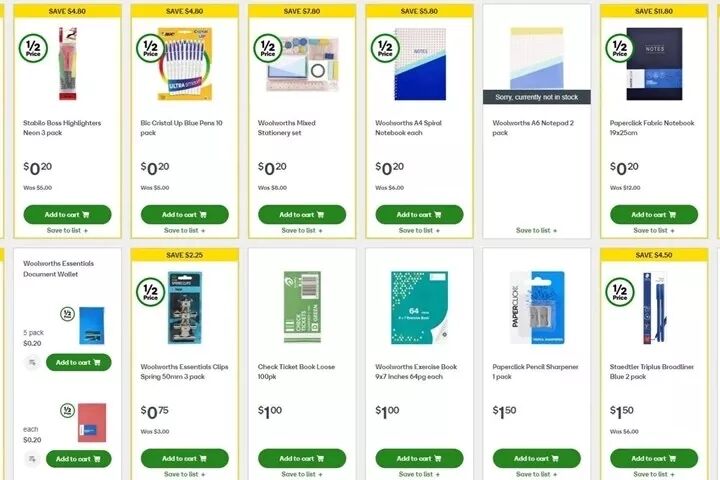Viewport: 720px width, 480px height.
Task: Save Bic Cristal Up Blue Pens to list
Action: pos(185,231)
